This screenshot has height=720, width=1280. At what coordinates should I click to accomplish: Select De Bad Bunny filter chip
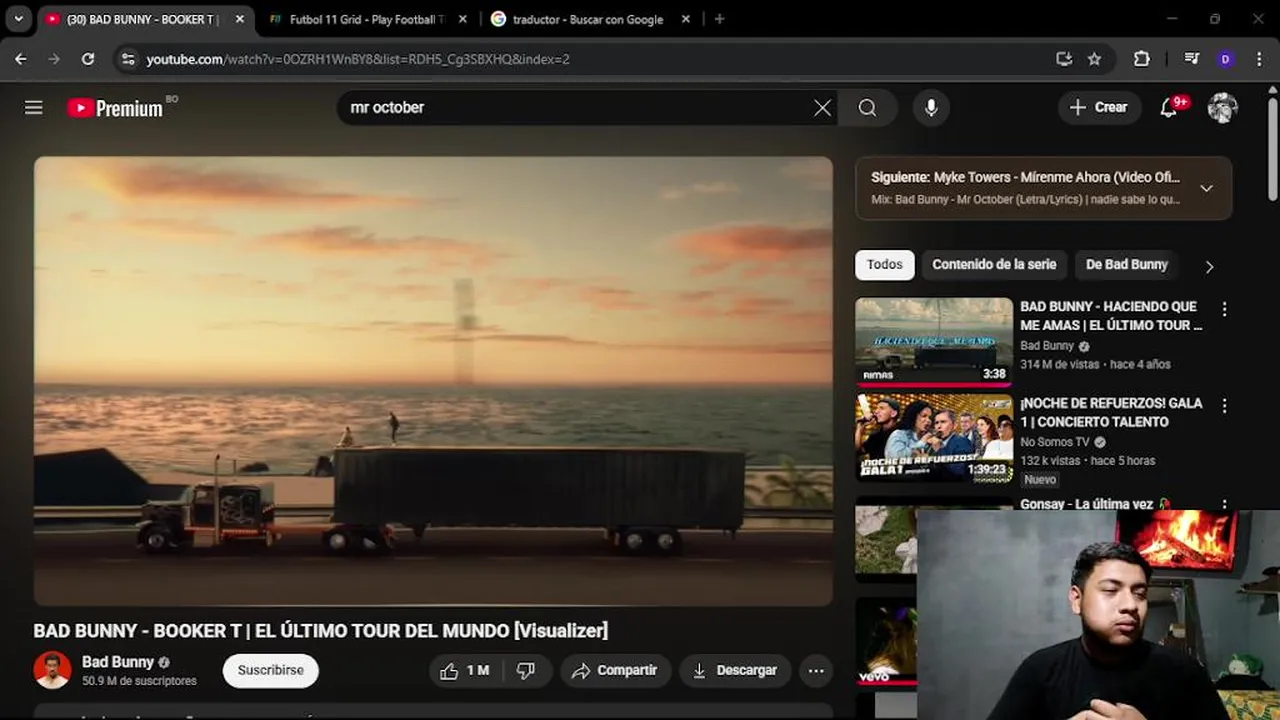pos(1127,265)
